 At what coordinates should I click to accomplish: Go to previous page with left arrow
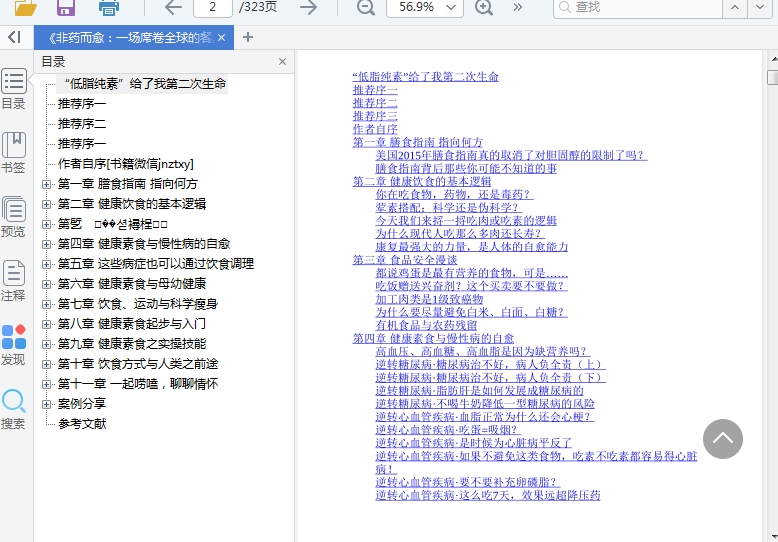(x=173, y=8)
